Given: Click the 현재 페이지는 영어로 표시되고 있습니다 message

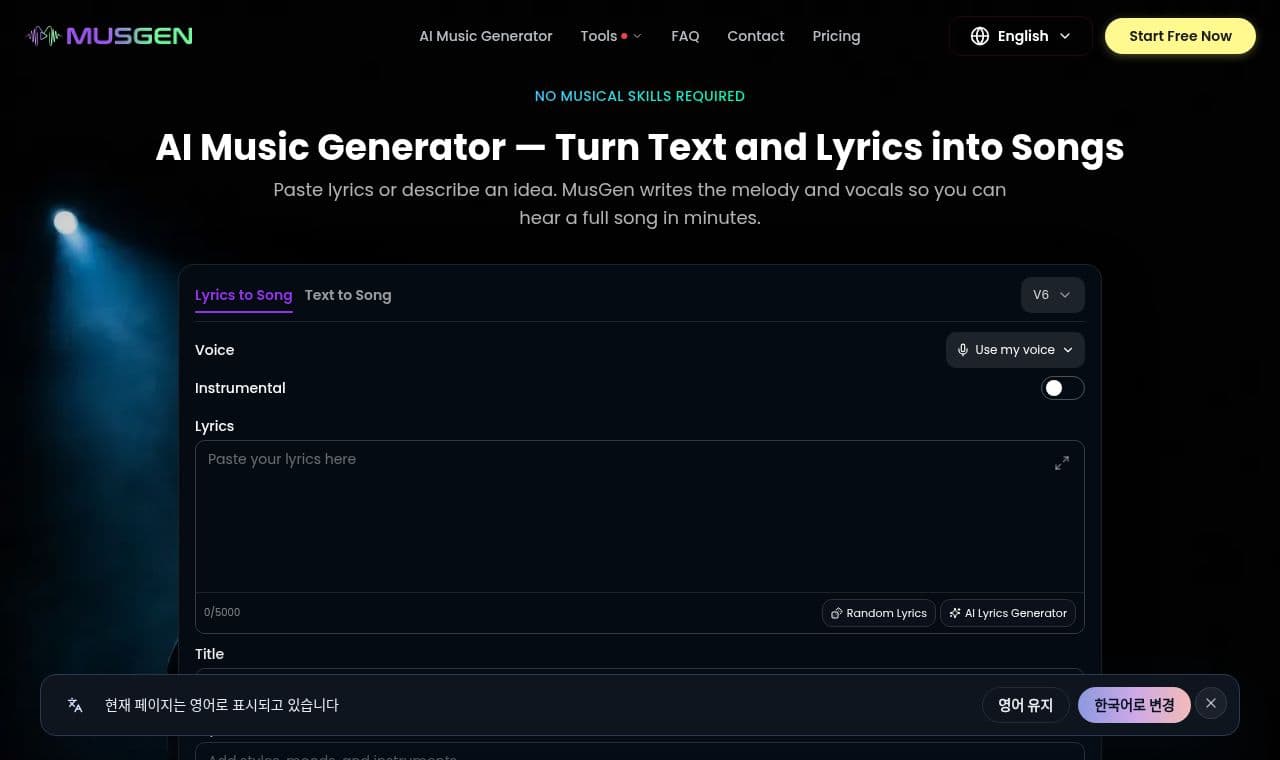Looking at the screenshot, I should 222,705.
